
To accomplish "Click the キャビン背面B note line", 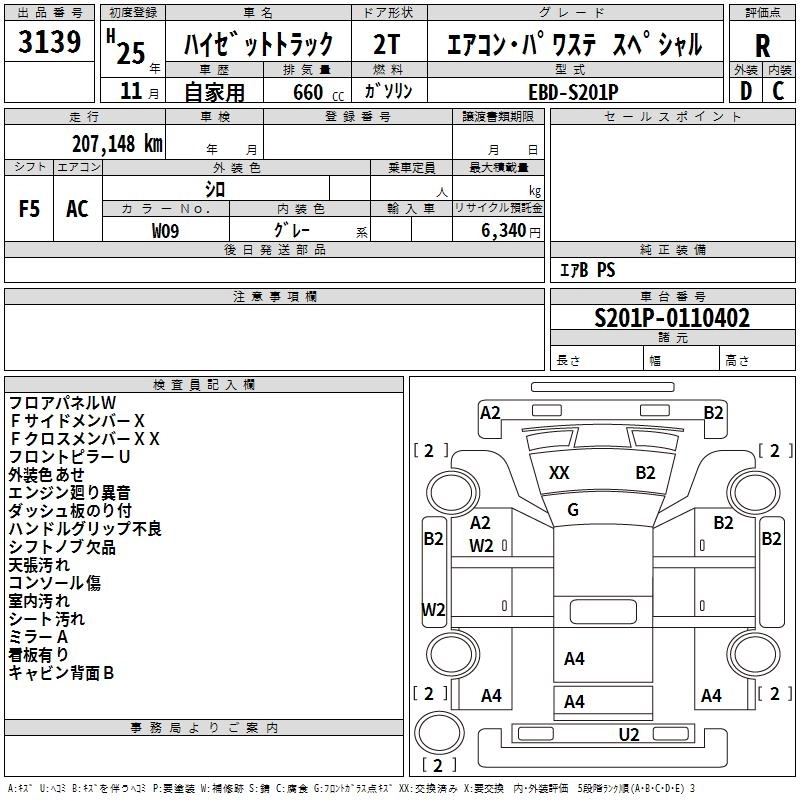I will (61, 673).
